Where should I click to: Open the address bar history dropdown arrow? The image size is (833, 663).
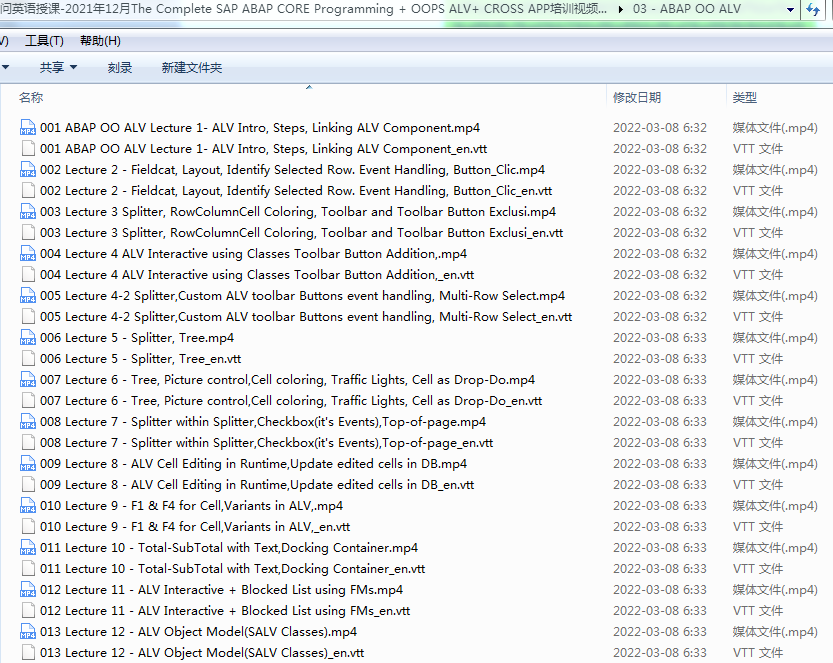click(x=790, y=10)
